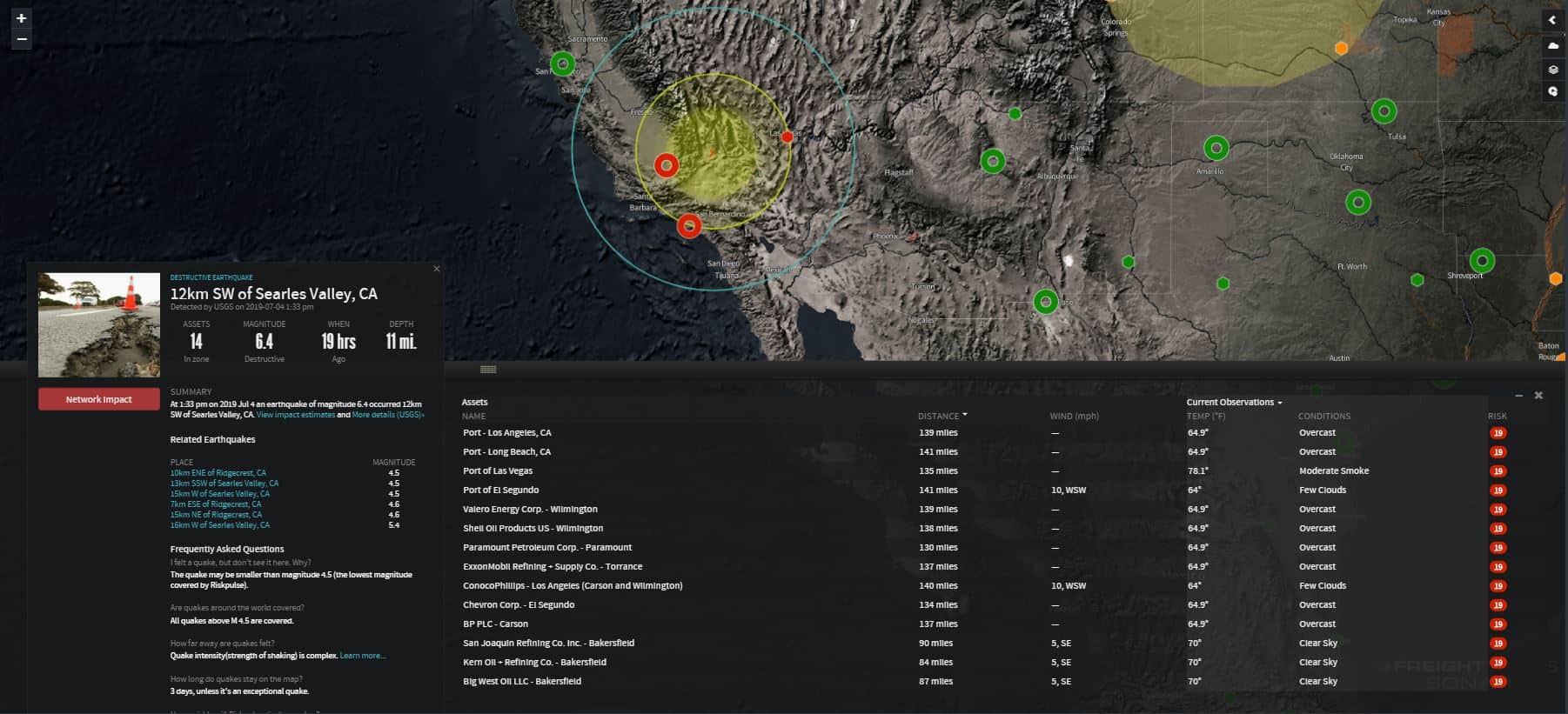Click the CONDITIONS column header

[x=1324, y=417]
